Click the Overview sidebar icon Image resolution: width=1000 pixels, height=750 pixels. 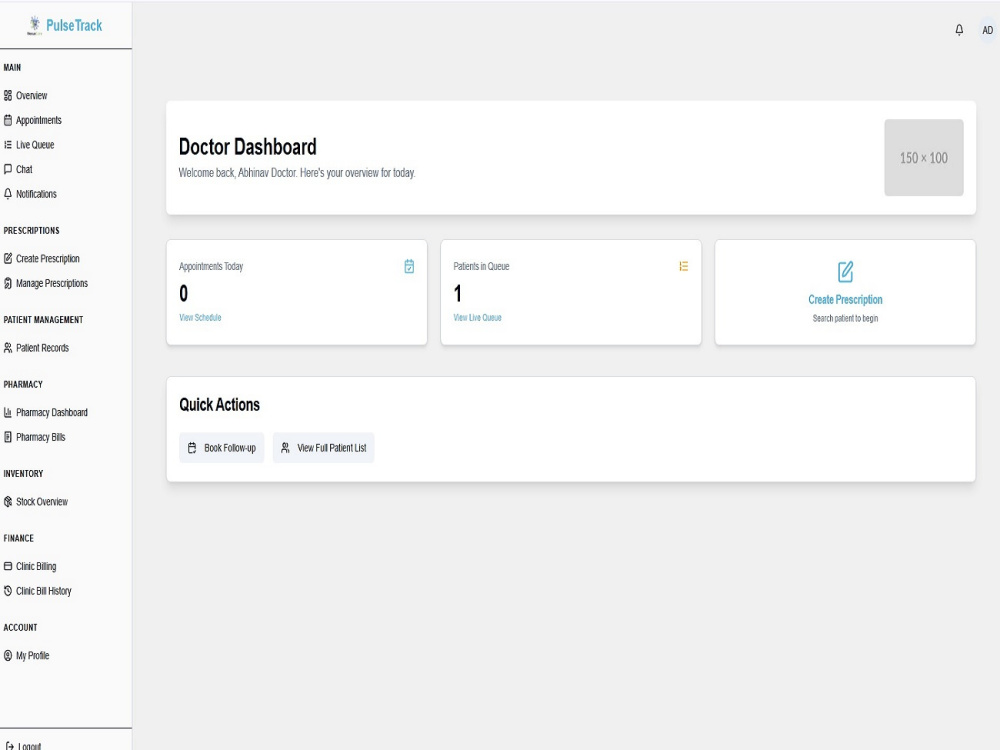click(x=8, y=96)
